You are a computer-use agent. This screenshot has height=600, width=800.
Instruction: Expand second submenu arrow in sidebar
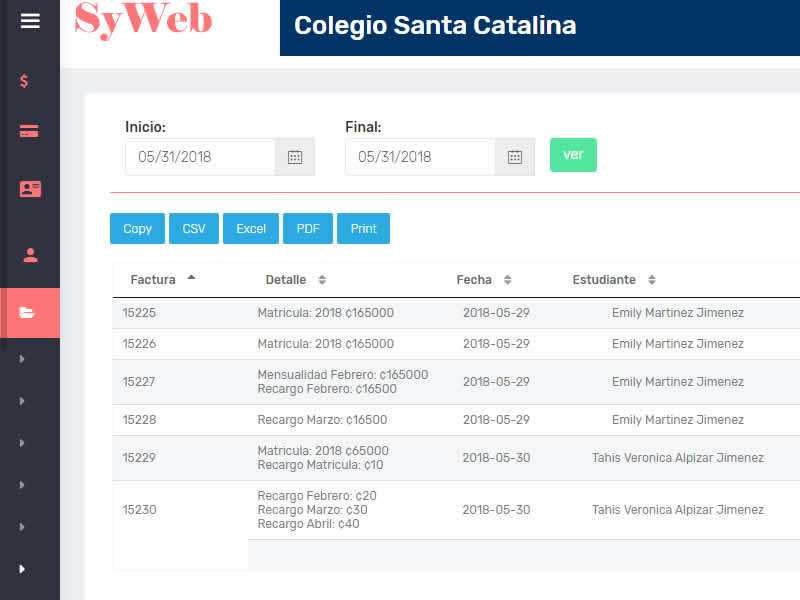pyautogui.click(x=21, y=401)
